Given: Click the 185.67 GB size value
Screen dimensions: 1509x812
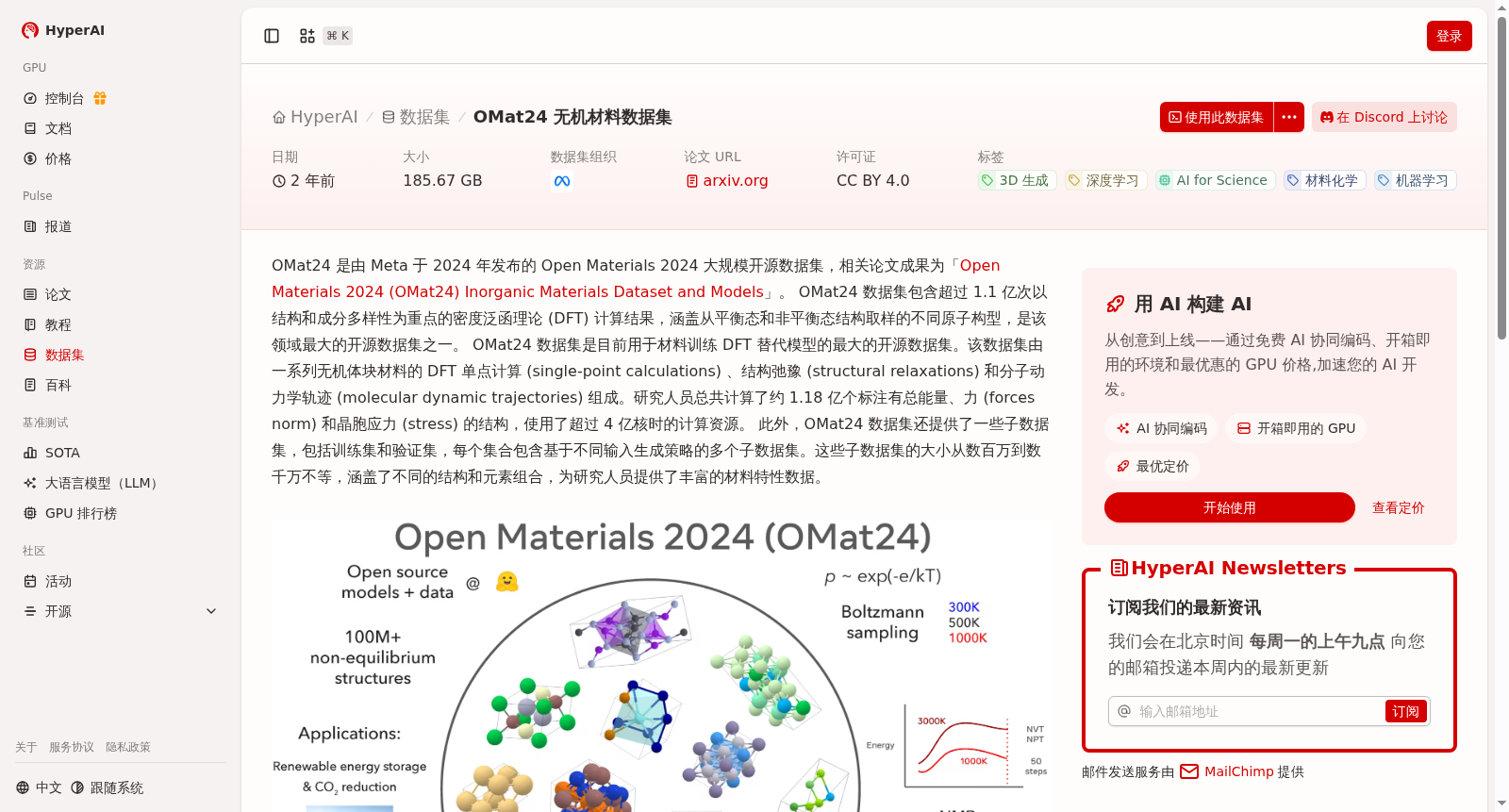Looking at the screenshot, I should pos(442,180).
